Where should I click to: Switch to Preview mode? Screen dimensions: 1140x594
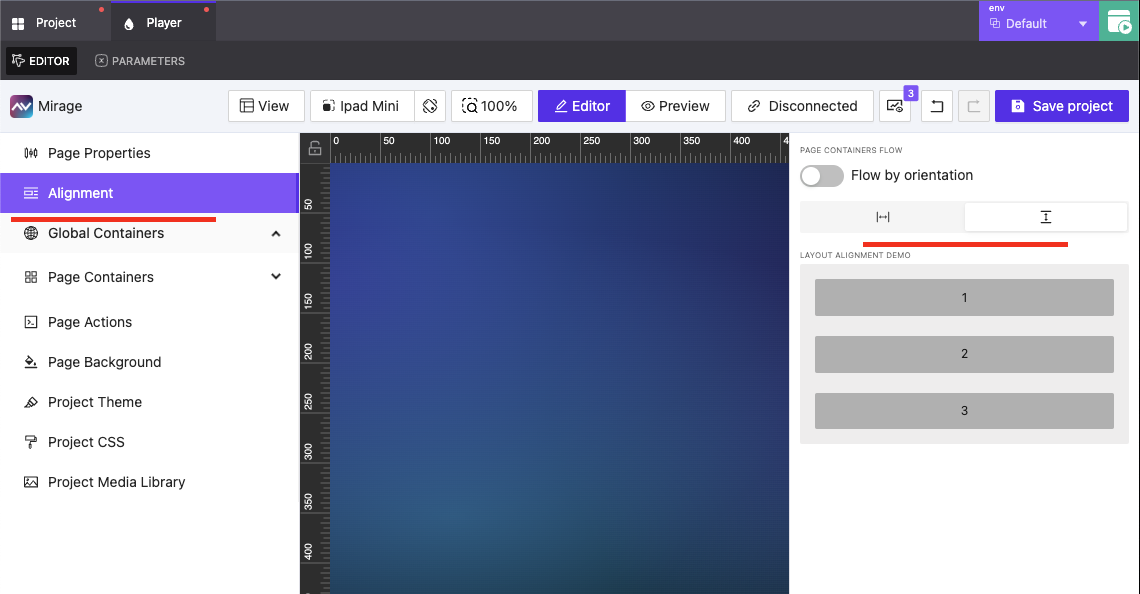click(x=676, y=105)
